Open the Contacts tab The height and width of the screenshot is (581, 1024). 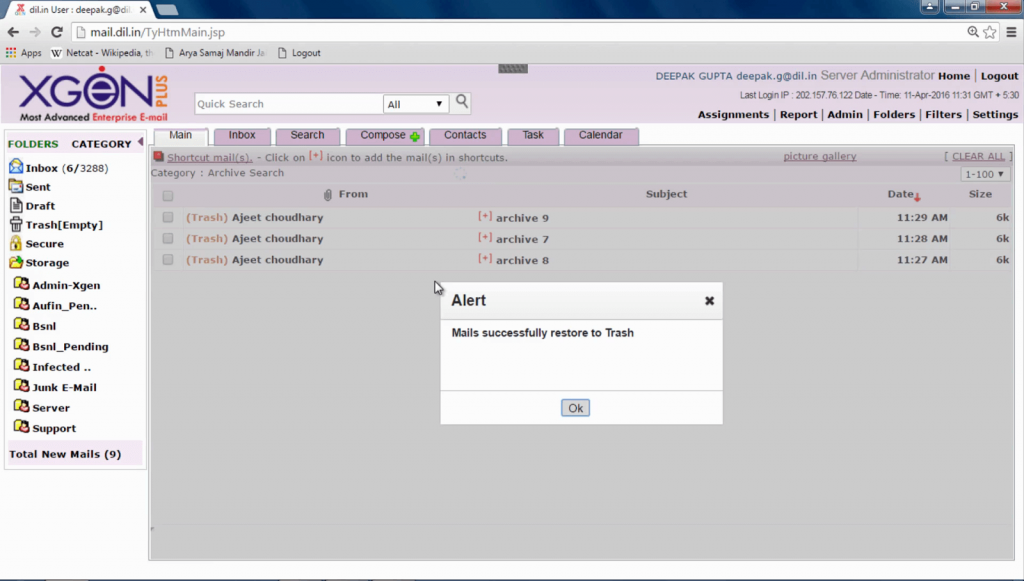click(466, 134)
